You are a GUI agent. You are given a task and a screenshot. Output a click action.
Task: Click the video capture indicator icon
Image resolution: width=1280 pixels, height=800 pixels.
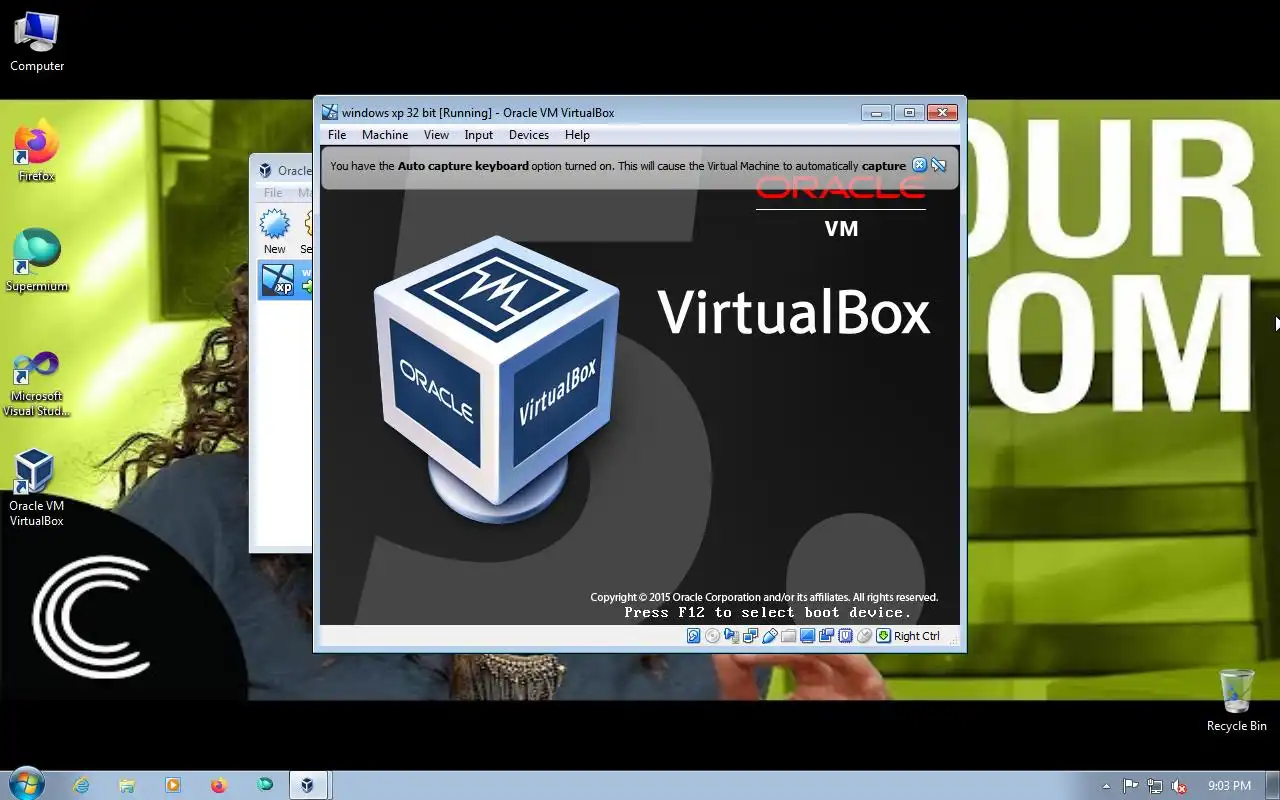(x=826, y=636)
